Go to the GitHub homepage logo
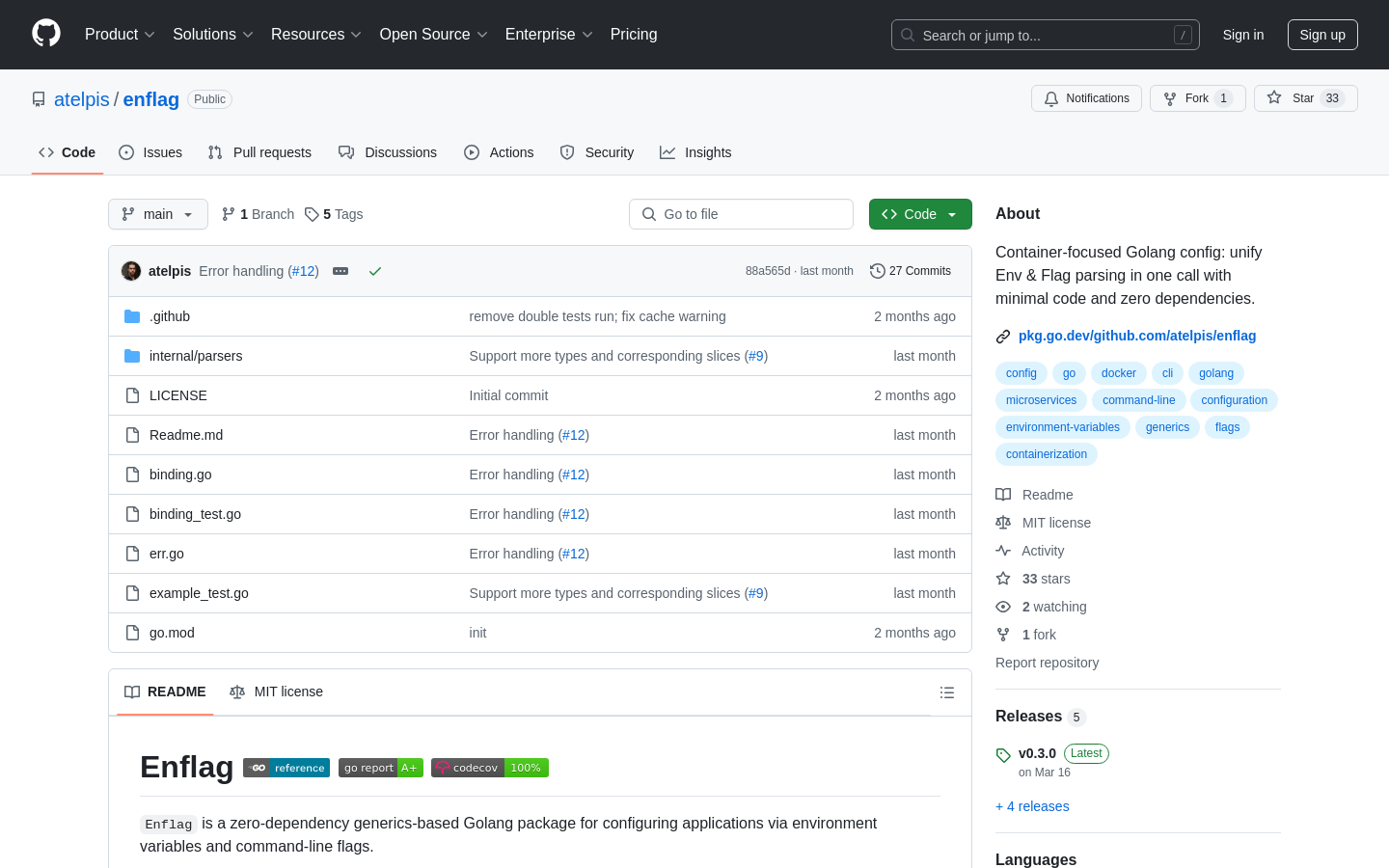Image resolution: width=1389 pixels, height=868 pixels. pos(46,34)
